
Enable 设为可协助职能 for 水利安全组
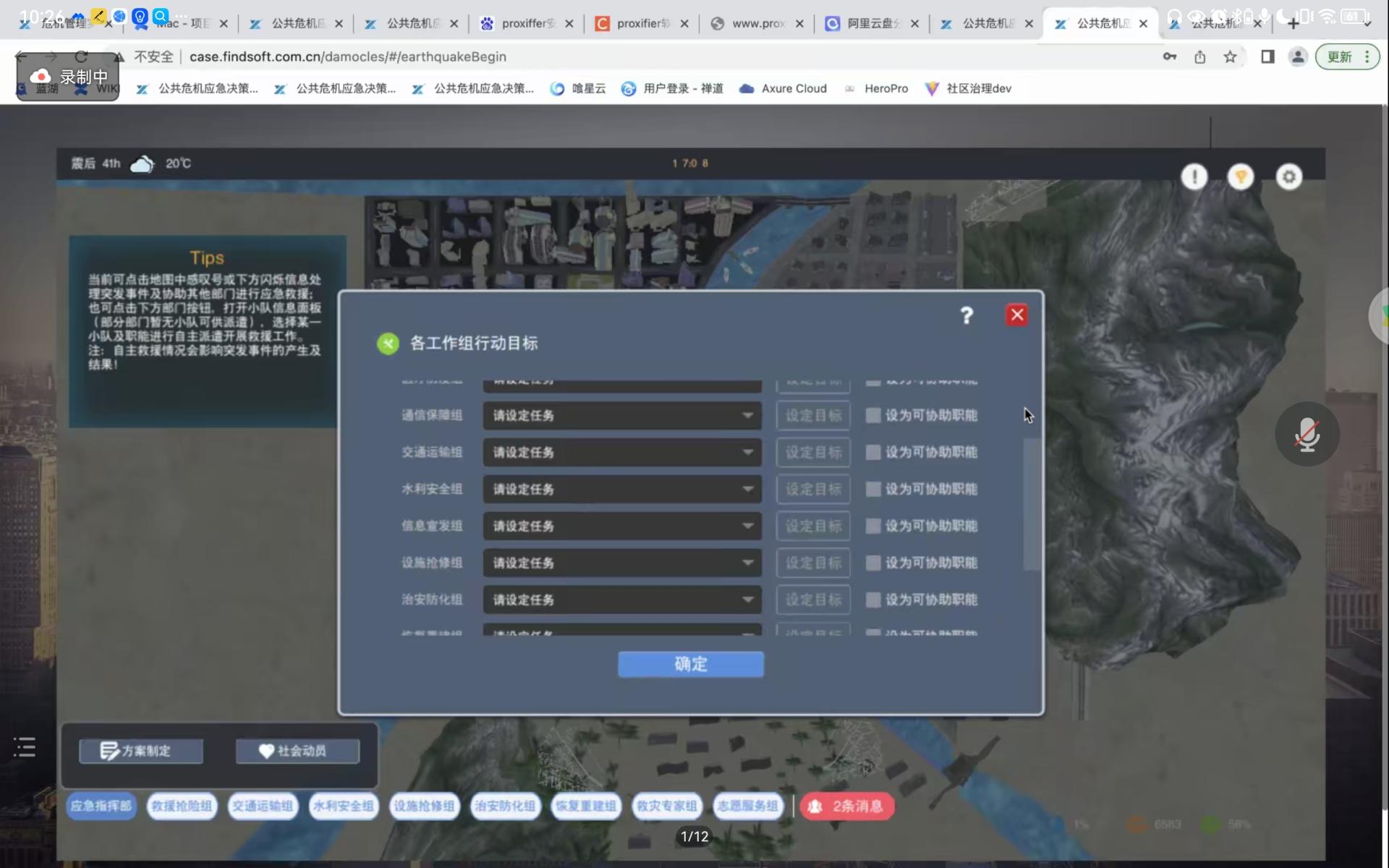[x=873, y=489]
